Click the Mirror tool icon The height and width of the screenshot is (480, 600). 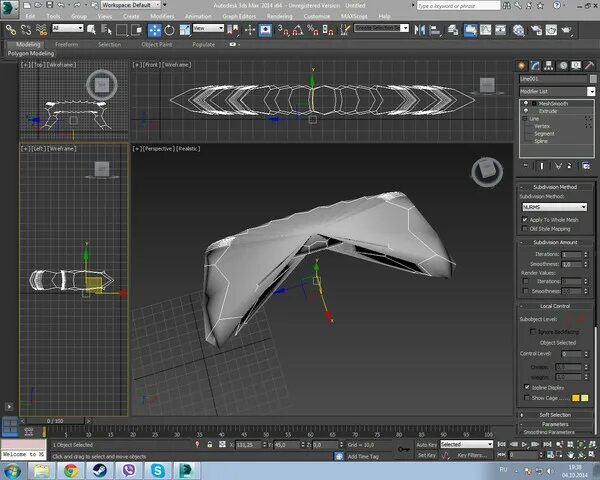pyautogui.click(x=419, y=30)
